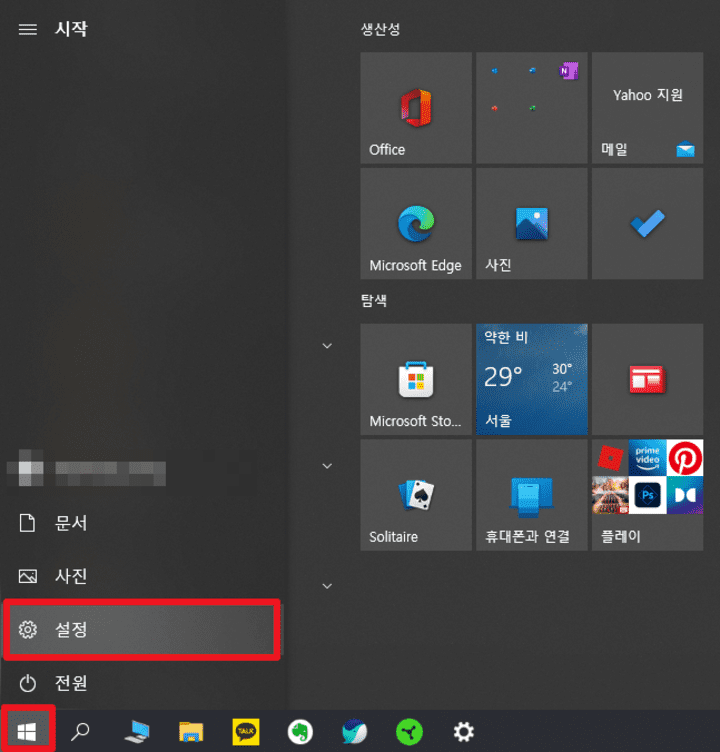Open Prime Video in the Play tile
The image size is (720, 752).
648,458
